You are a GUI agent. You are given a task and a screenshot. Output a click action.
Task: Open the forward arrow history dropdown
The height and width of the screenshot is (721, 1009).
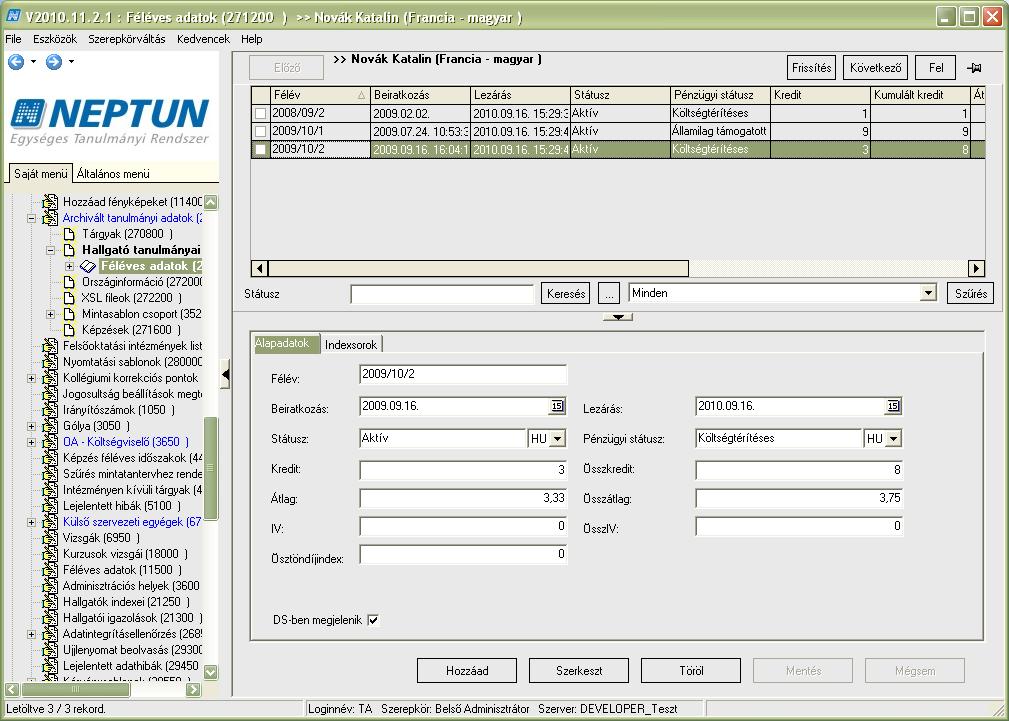pyautogui.click(x=71, y=62)
